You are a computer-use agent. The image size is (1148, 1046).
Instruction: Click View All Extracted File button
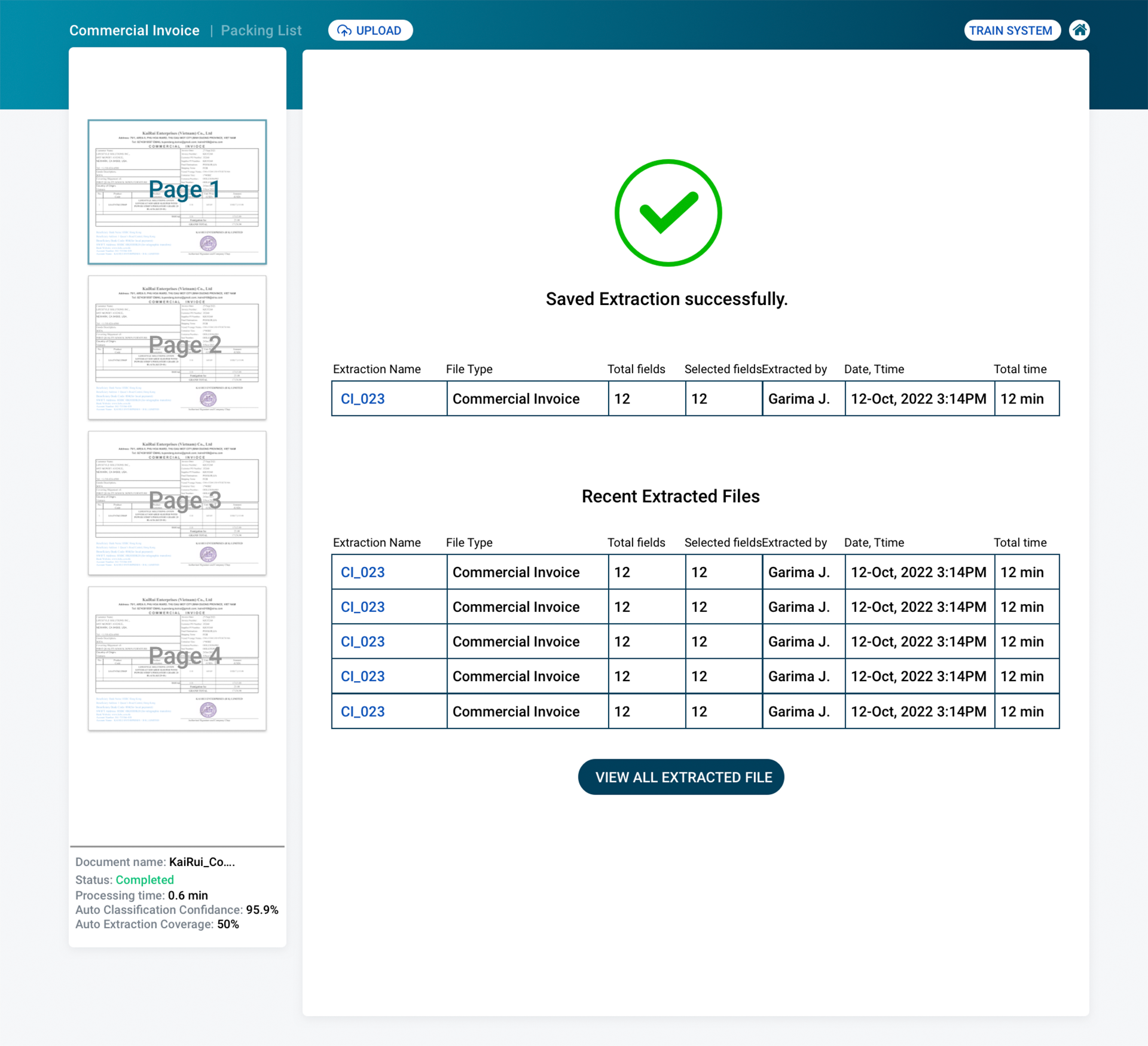680,777
